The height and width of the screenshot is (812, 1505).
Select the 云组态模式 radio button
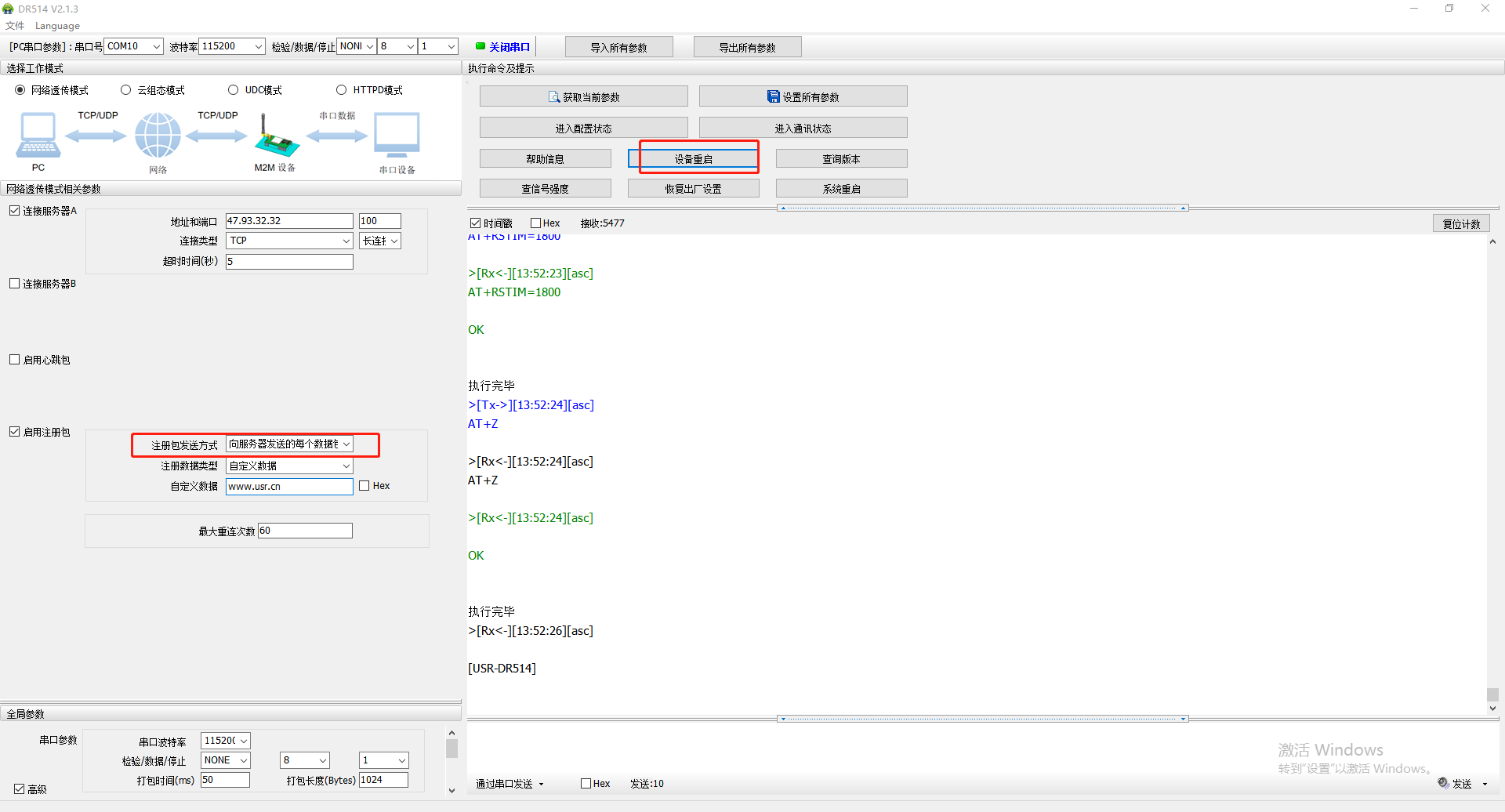coord(125,90)
